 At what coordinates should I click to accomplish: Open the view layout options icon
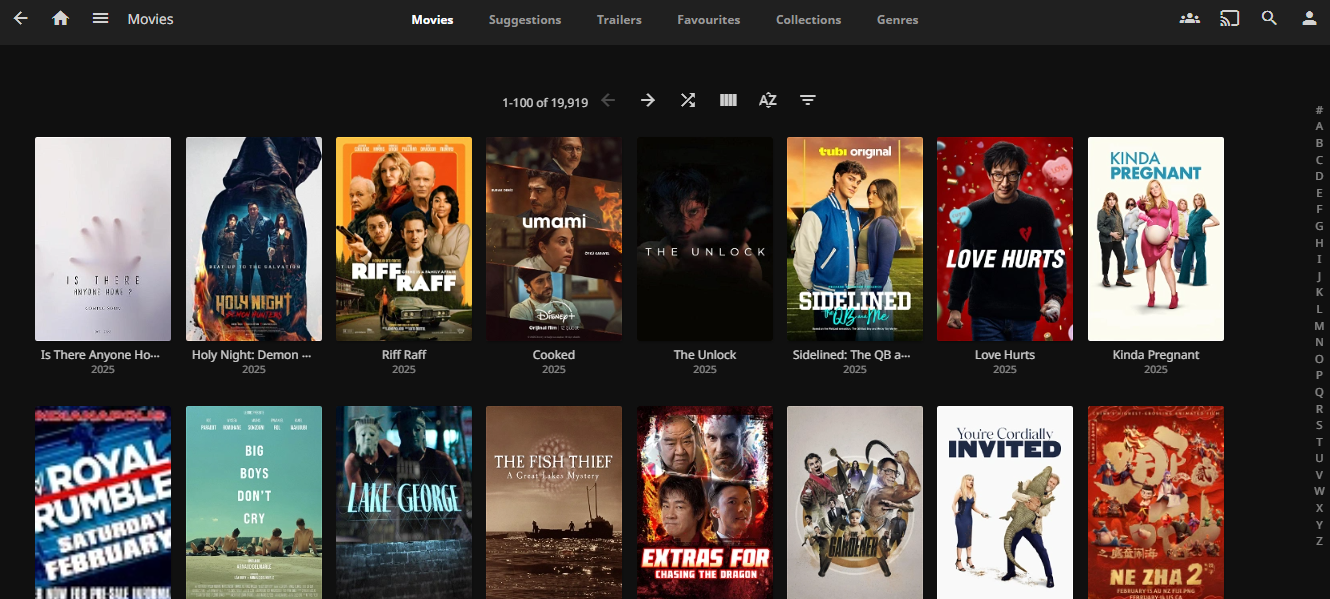728,100
